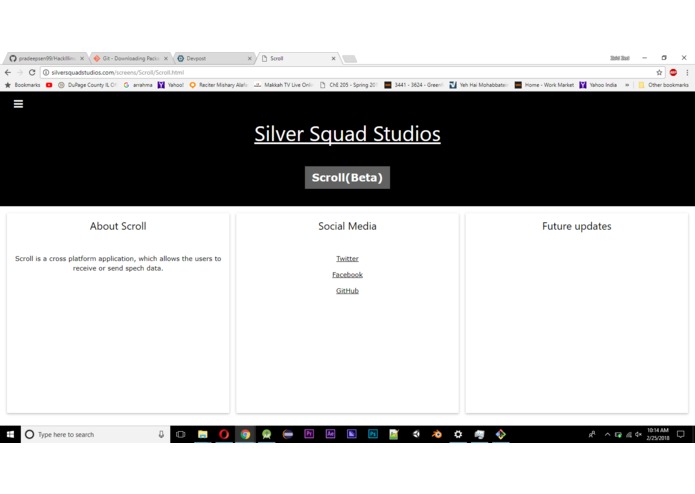The width and height of the screenshot is (695, 494).
Task: Close the Devpost tab
Action: pyautogui.click(x=249, y=58)
